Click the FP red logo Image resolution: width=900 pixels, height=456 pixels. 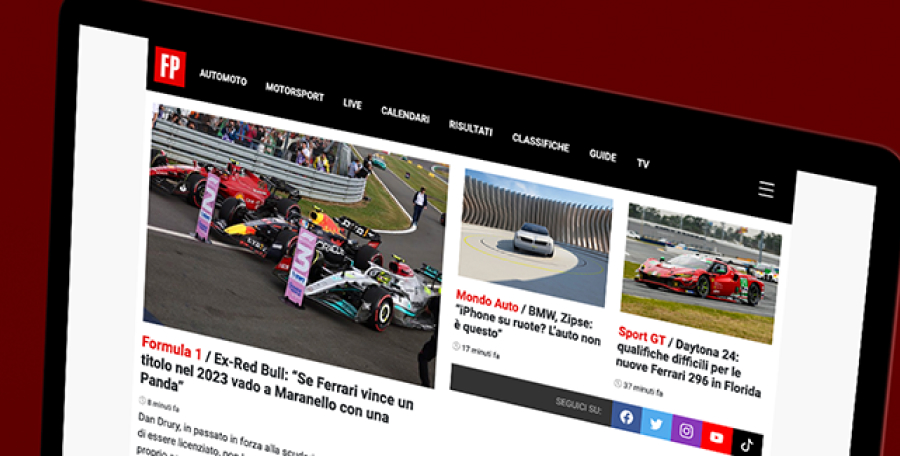coord(169,67)
